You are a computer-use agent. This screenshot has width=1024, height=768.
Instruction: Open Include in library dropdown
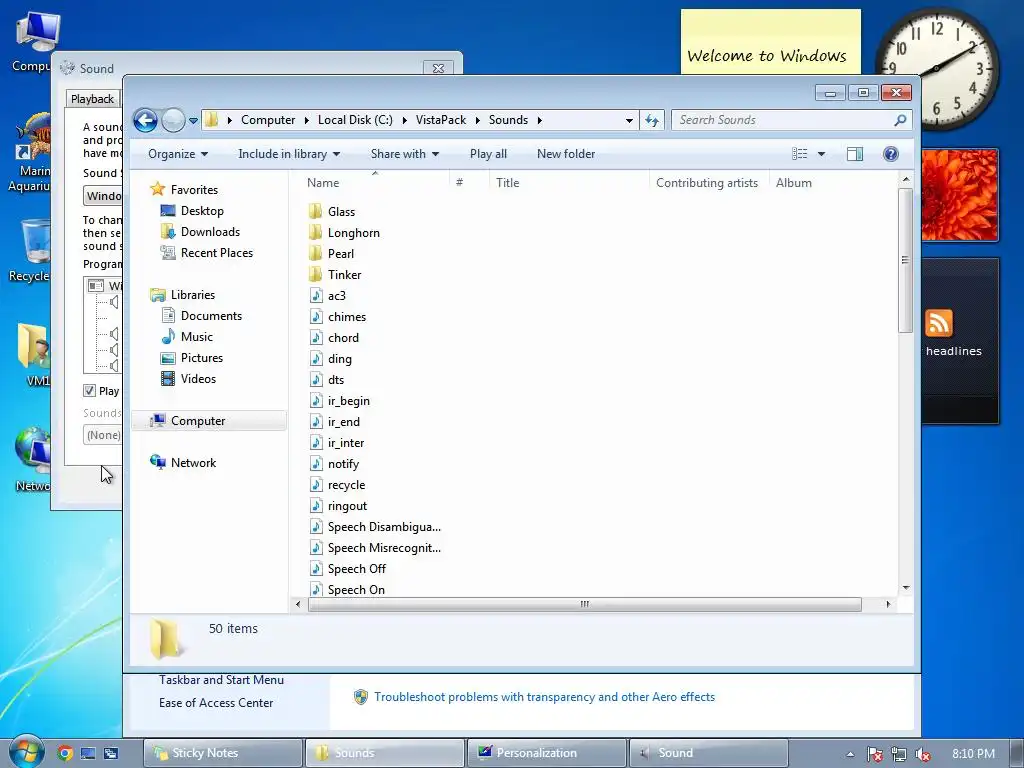coord(289,154)
